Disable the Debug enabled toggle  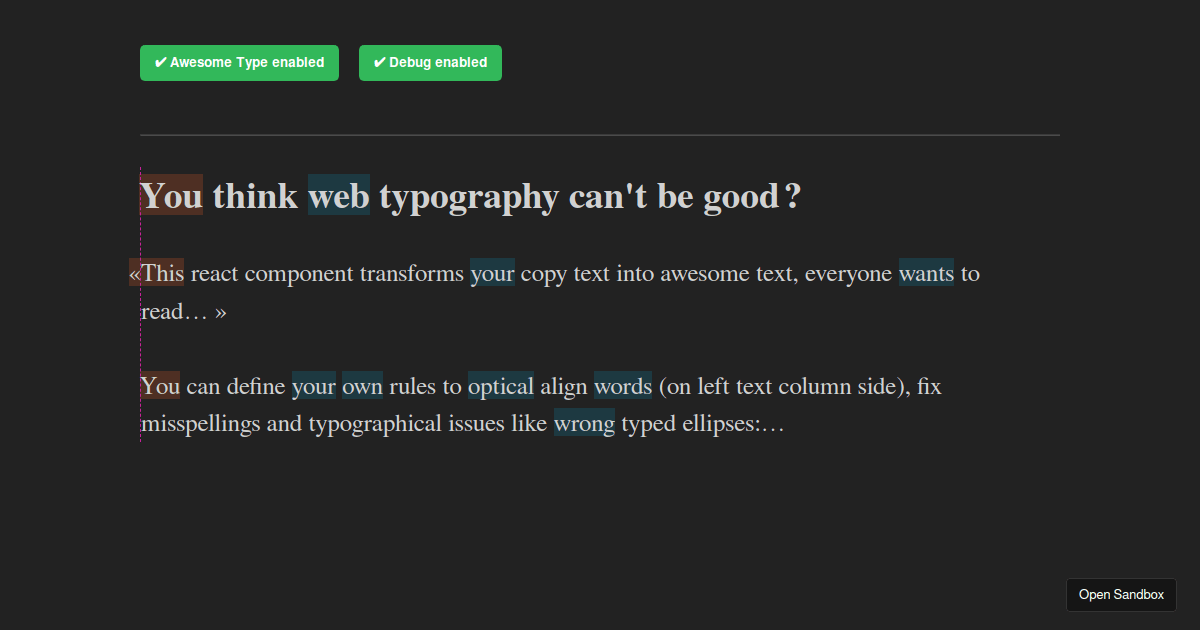pos(430,62)
